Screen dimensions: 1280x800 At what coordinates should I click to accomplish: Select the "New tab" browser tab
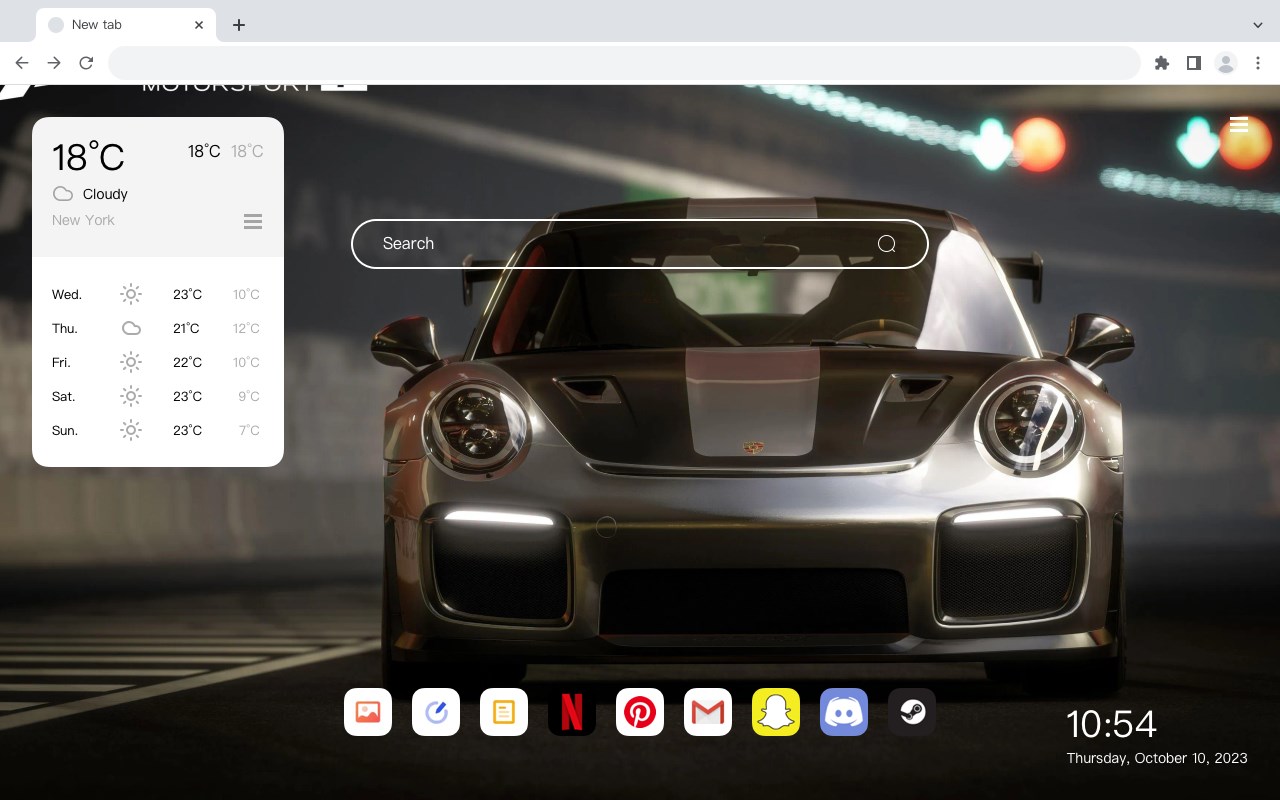tap(126, 25)
